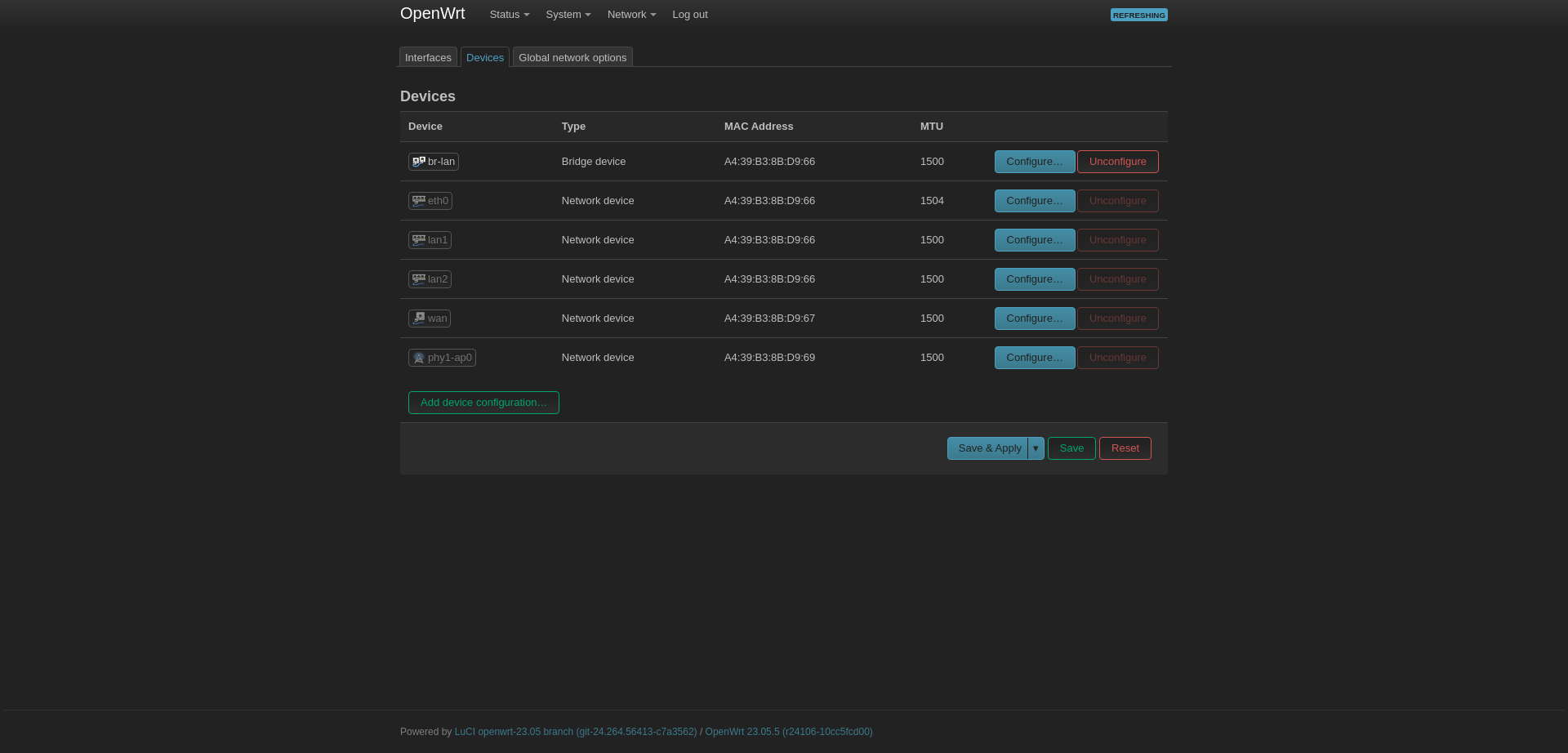This screenshot has height=753, width=1568.
Task: Click the Save & Apply button
Action: click(x=989, y=448)
